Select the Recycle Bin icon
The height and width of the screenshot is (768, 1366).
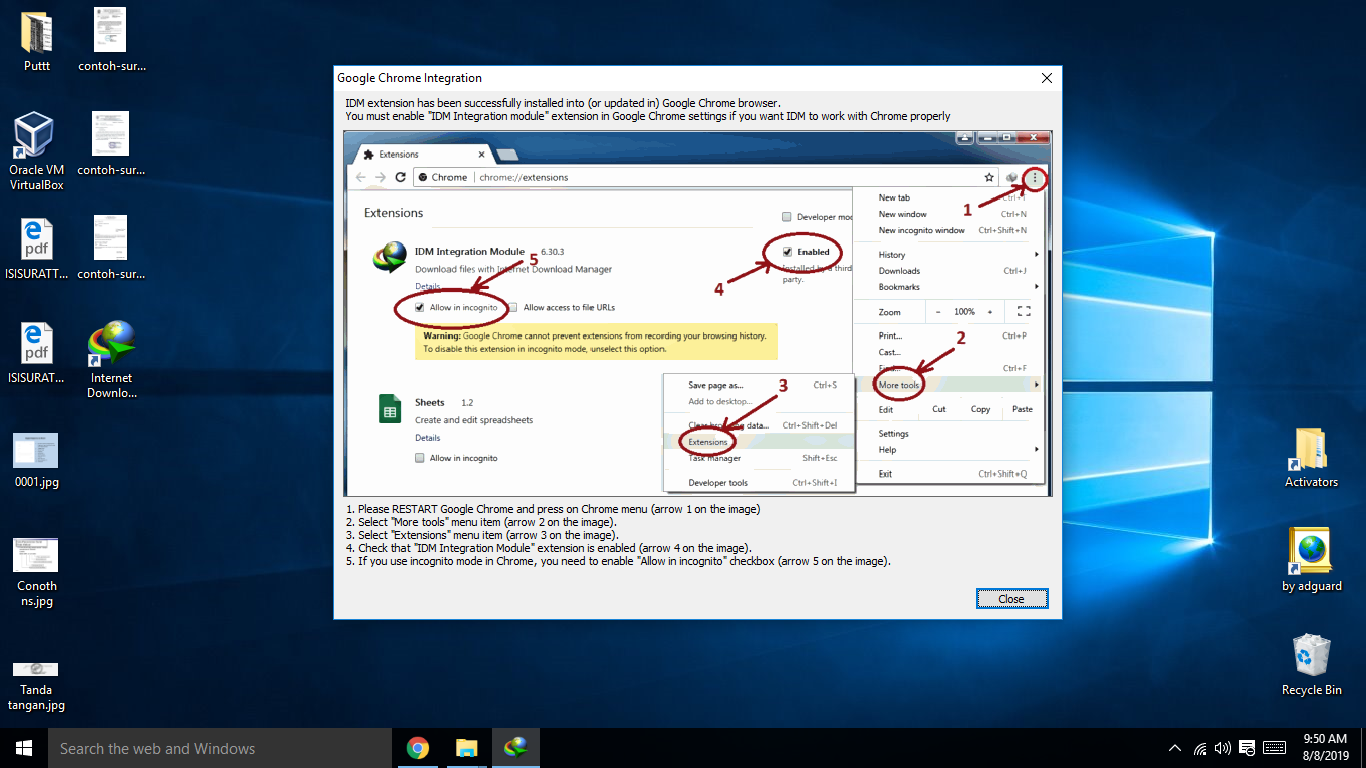pyautogui.click(x=1311, y=664)
